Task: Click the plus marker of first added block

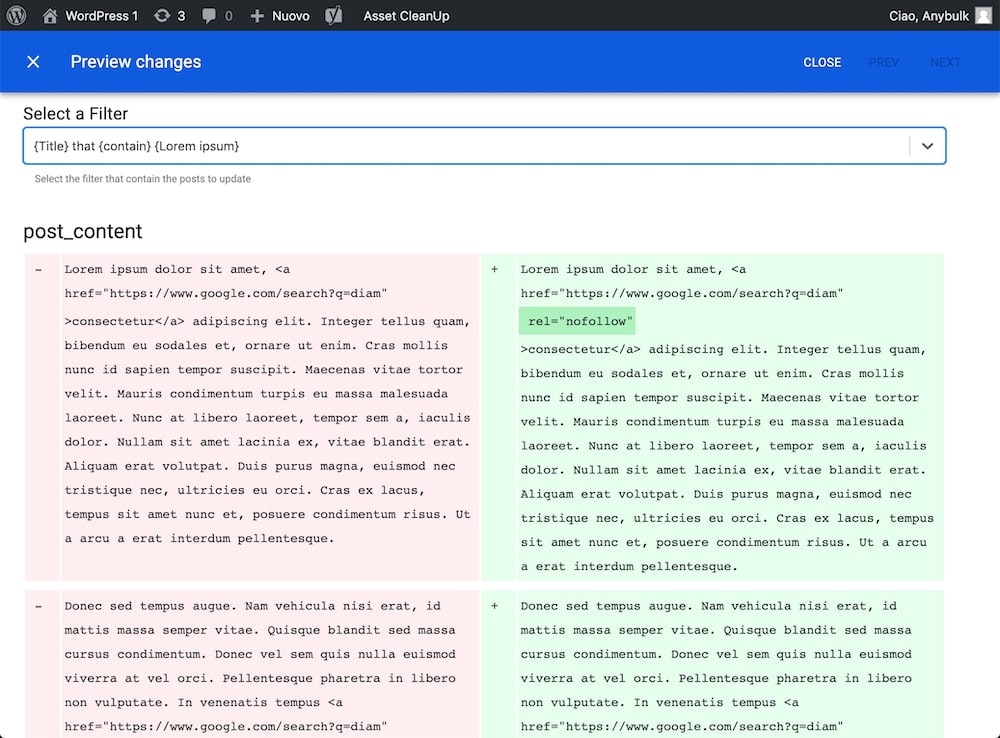Action: point(494,269)
